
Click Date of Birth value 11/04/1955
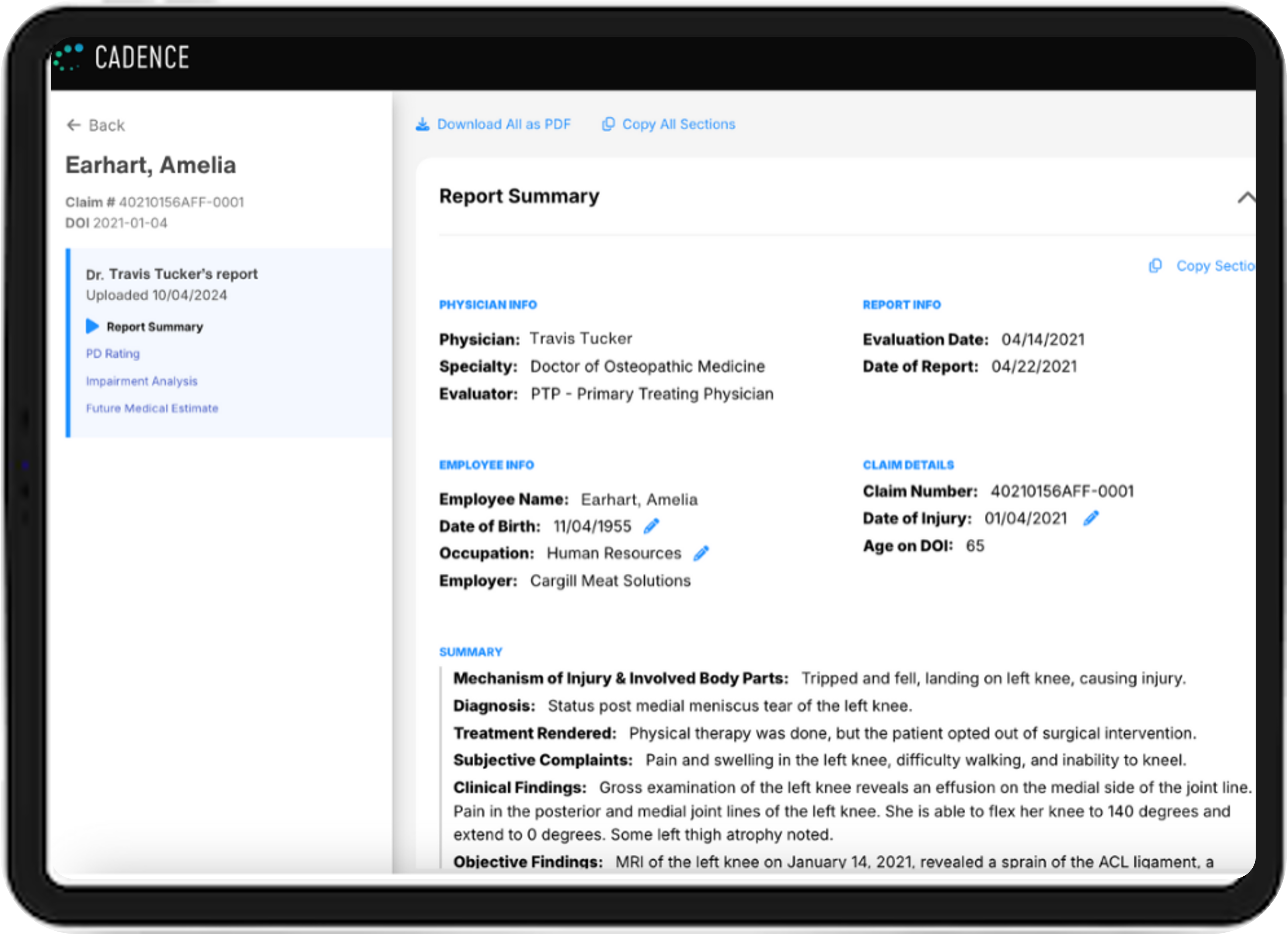pos(592,526)
